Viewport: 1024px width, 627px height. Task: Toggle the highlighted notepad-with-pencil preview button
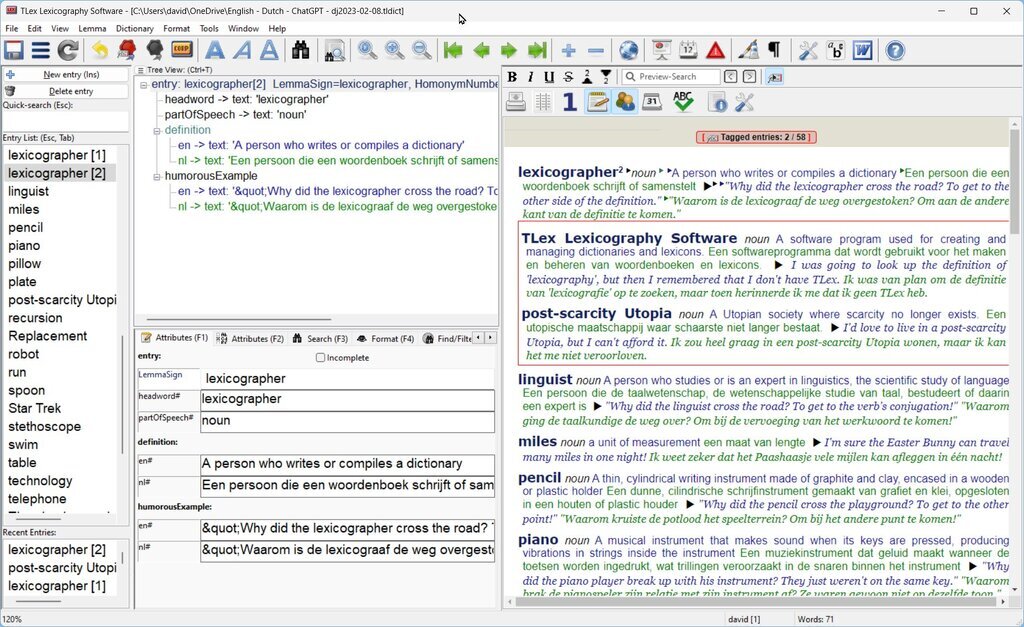pos(598,102)
